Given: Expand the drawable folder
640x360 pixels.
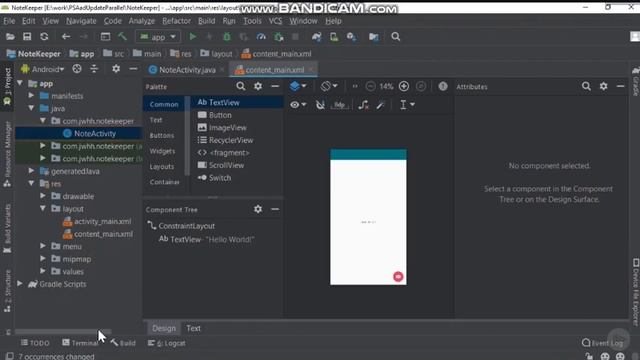Looking at the screenshot, I should point(43,196).
